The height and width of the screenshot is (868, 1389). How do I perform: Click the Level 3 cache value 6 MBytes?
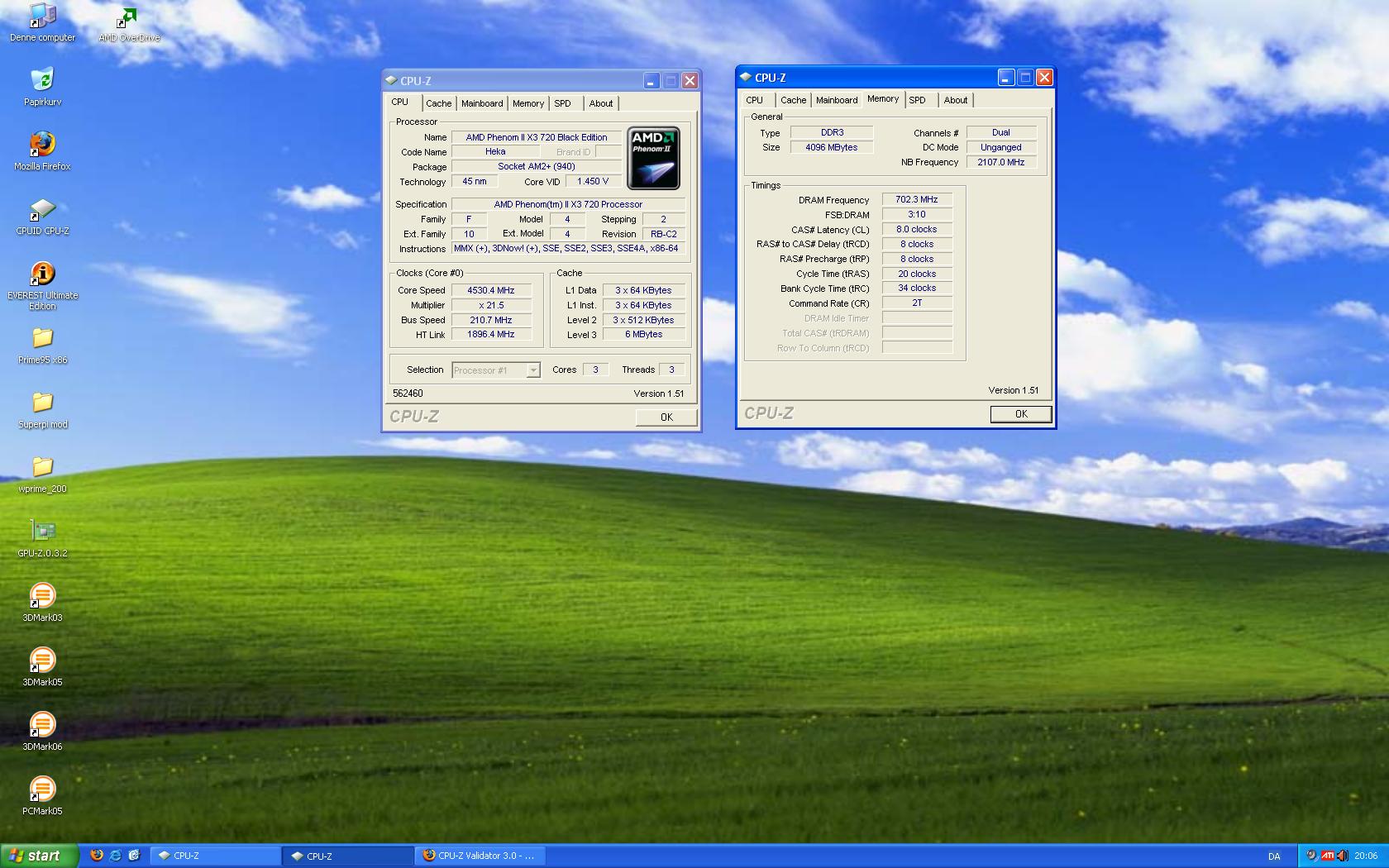point(643,335)
